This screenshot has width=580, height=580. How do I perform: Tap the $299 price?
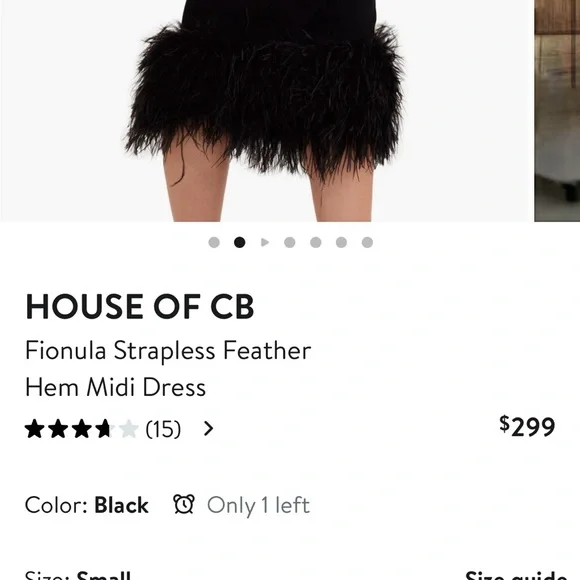[x=527, y=426]
